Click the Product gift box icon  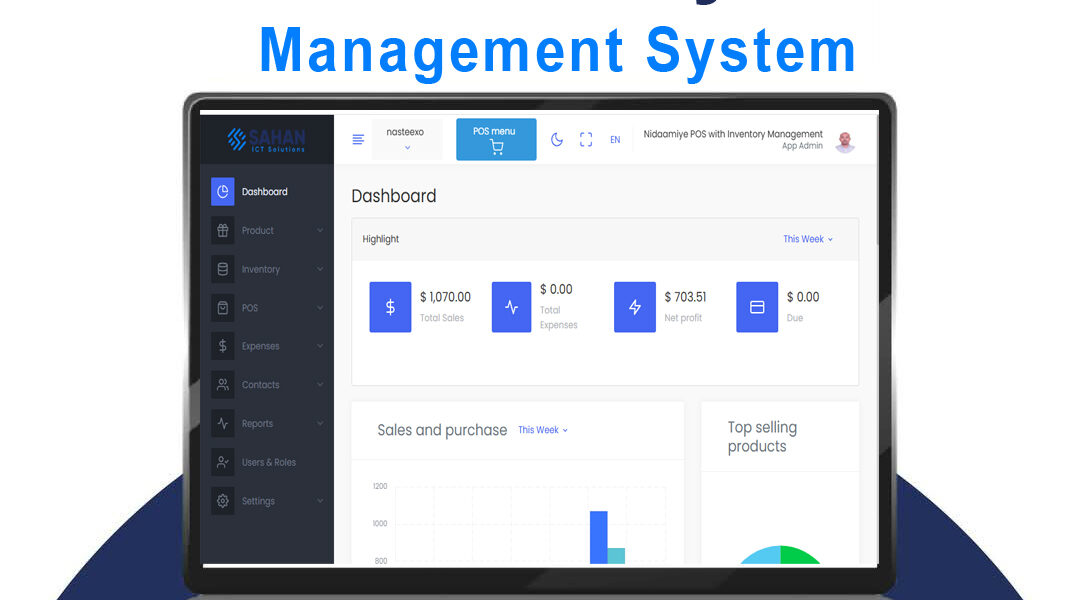point(222,230)
